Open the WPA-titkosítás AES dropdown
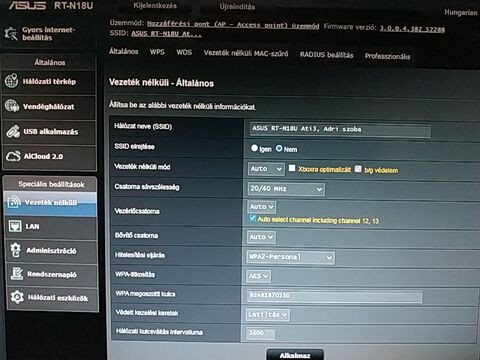The image size is (480, 360). pyautogui.click(x=259, y=276)
